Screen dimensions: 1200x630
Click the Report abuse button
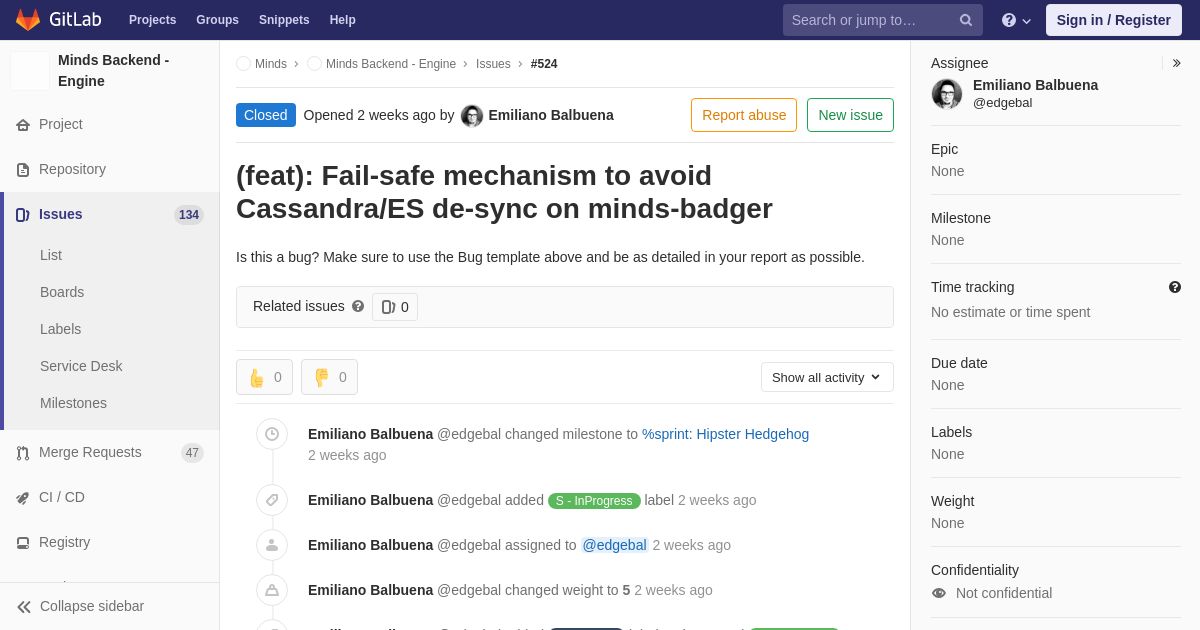744,115
